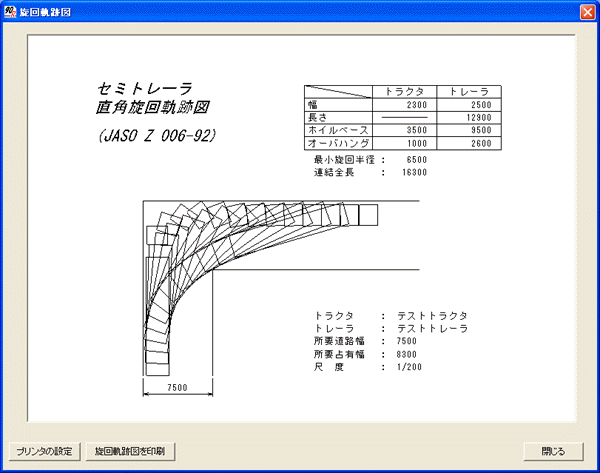Screen dimensions: 600x473
Task: Click the ホイルベース row label
Action: 338,130
